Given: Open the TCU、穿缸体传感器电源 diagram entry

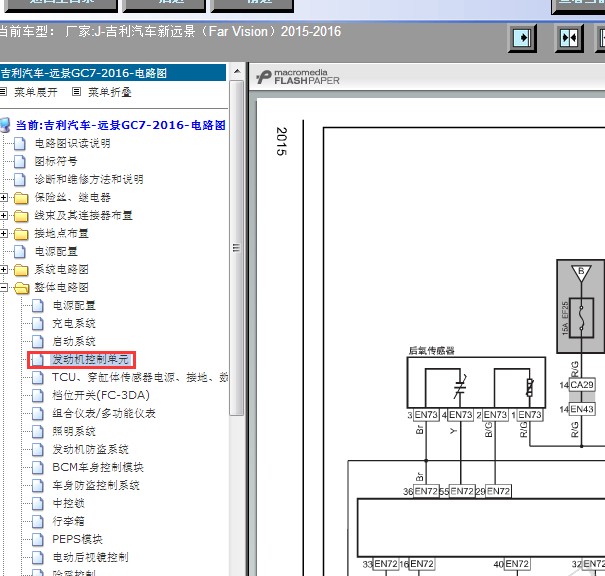Looking at the screenshot, I should pos(140,377).
